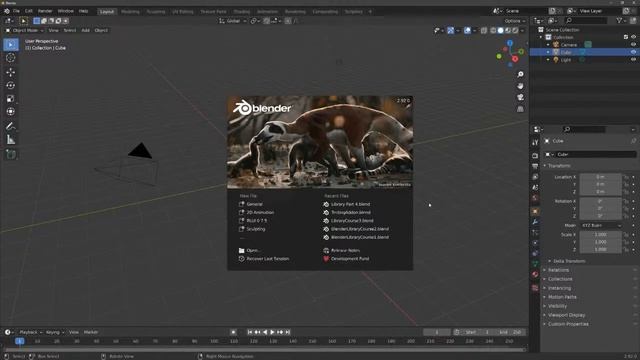This screenshot has height=360, width=640.
Task: Select the Select Box tool
Action: click(x=11, y=44)
